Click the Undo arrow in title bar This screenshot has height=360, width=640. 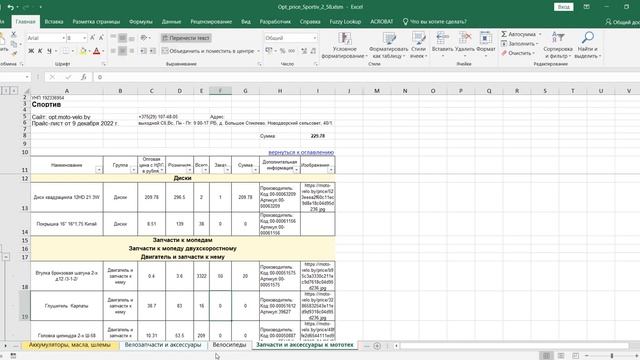11,7
